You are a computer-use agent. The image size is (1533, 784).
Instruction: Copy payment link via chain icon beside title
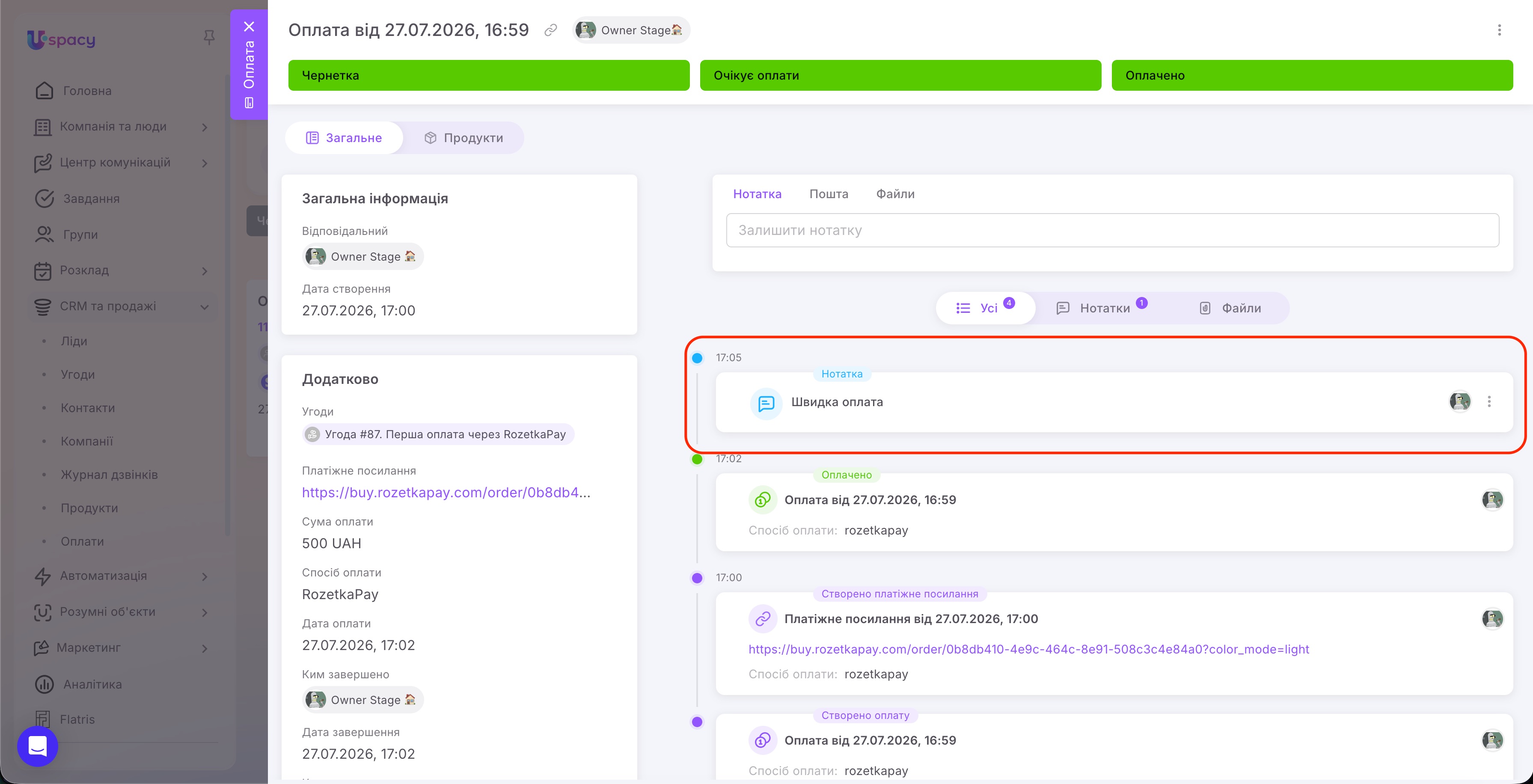(550, 30)
